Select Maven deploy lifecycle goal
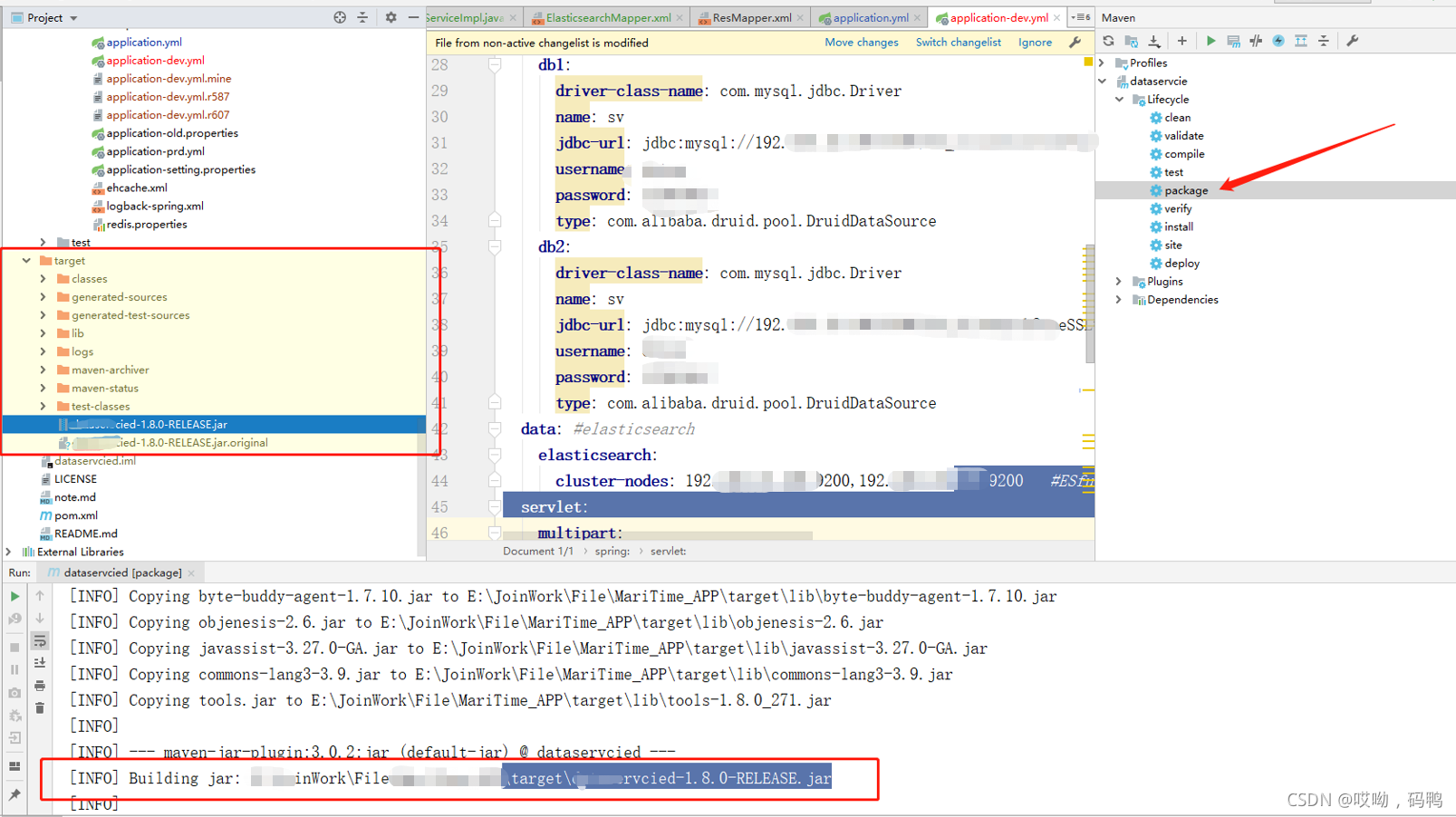The width and height of the screenshot is (1456, 817). (1182, 264)
